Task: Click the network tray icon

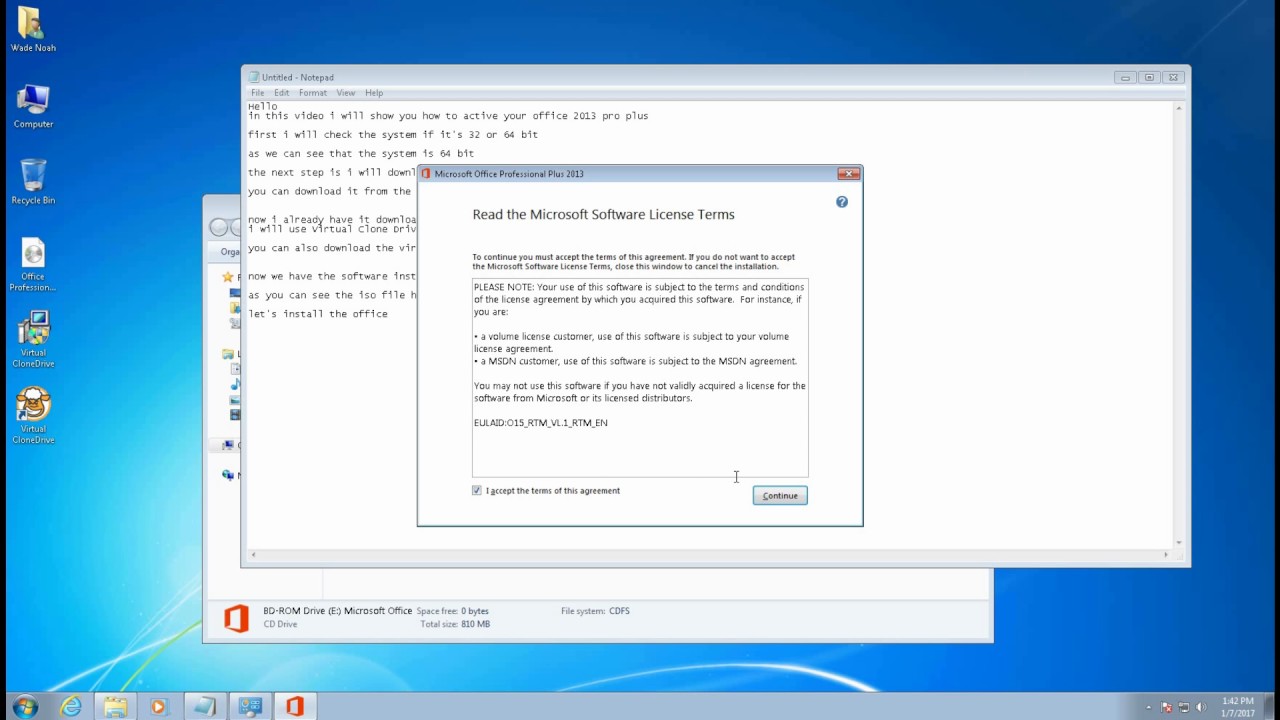Action: point(1184,707)
